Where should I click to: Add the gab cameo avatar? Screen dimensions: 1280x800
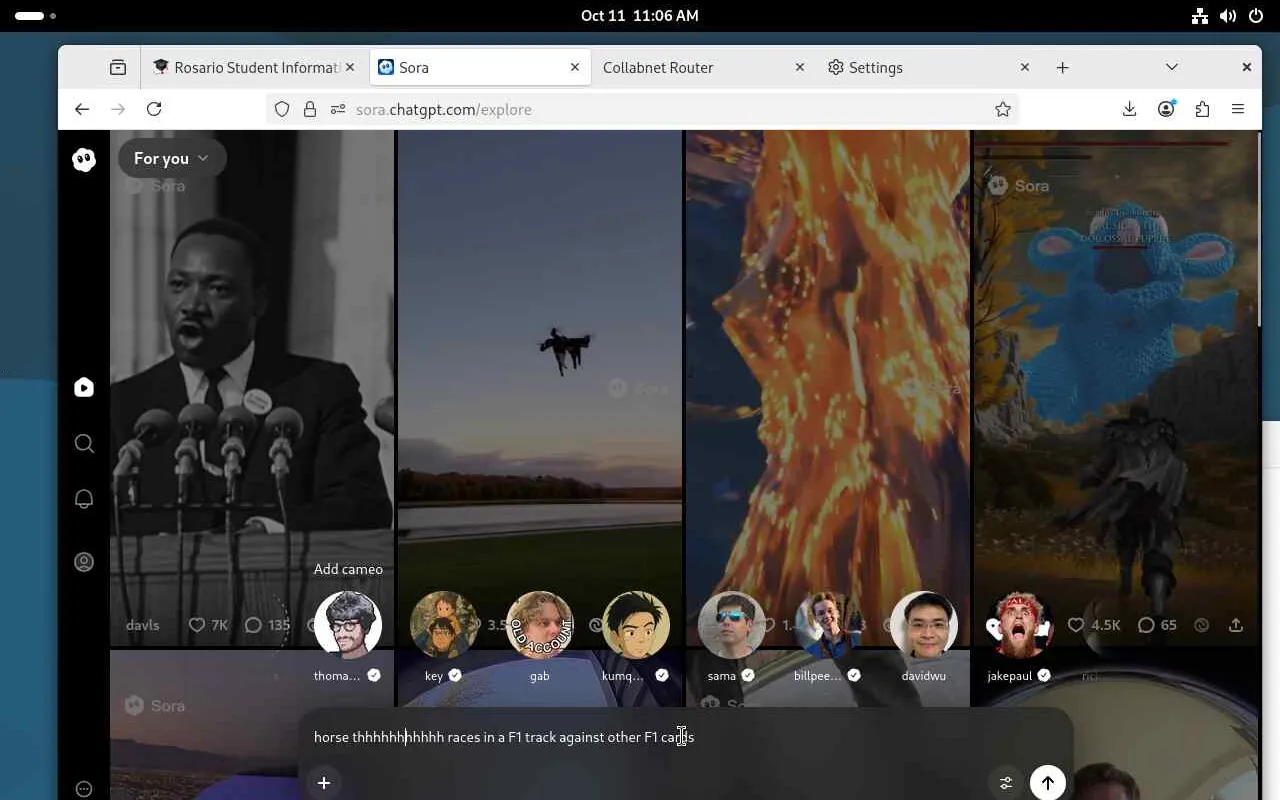tap(540, 625)
